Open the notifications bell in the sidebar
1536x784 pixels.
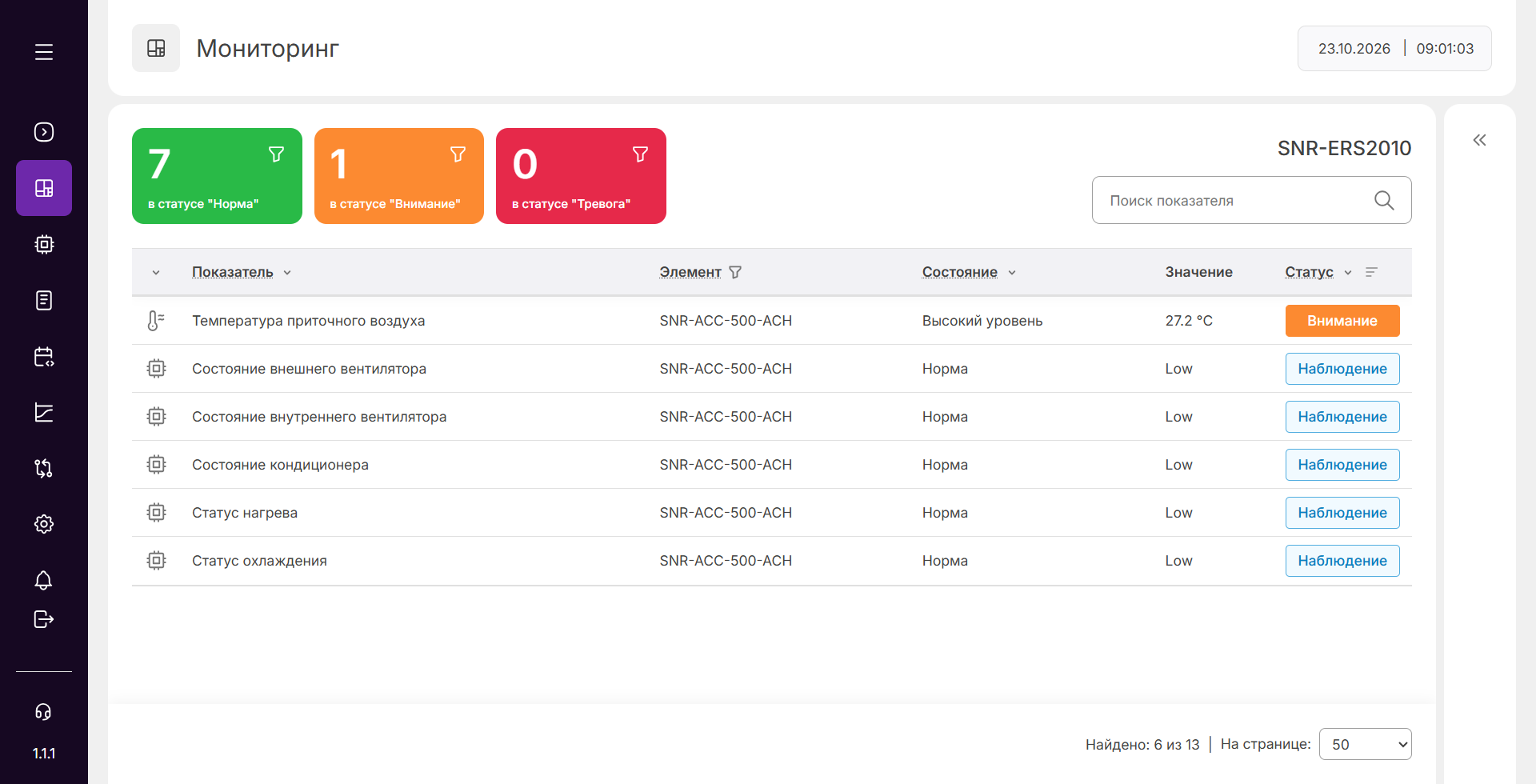pos(44,580)
